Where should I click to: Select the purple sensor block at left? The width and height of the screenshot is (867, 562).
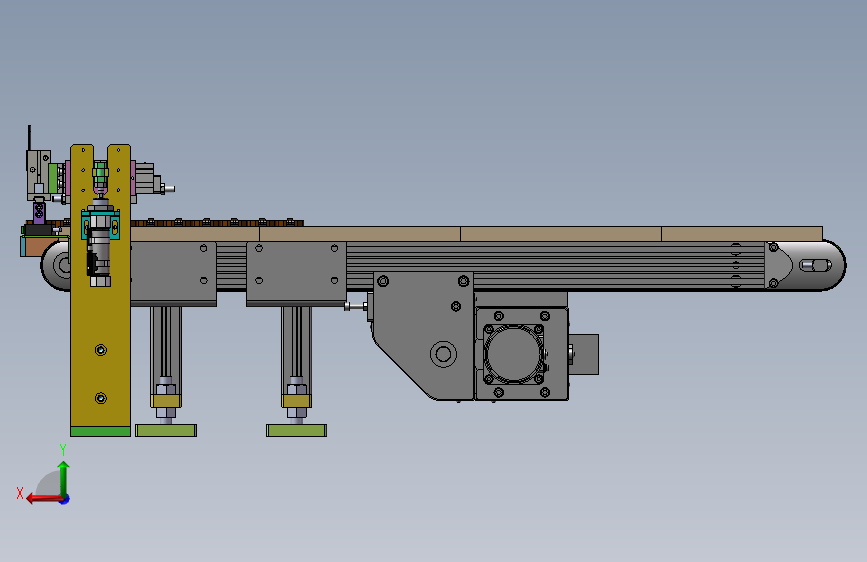39,213
